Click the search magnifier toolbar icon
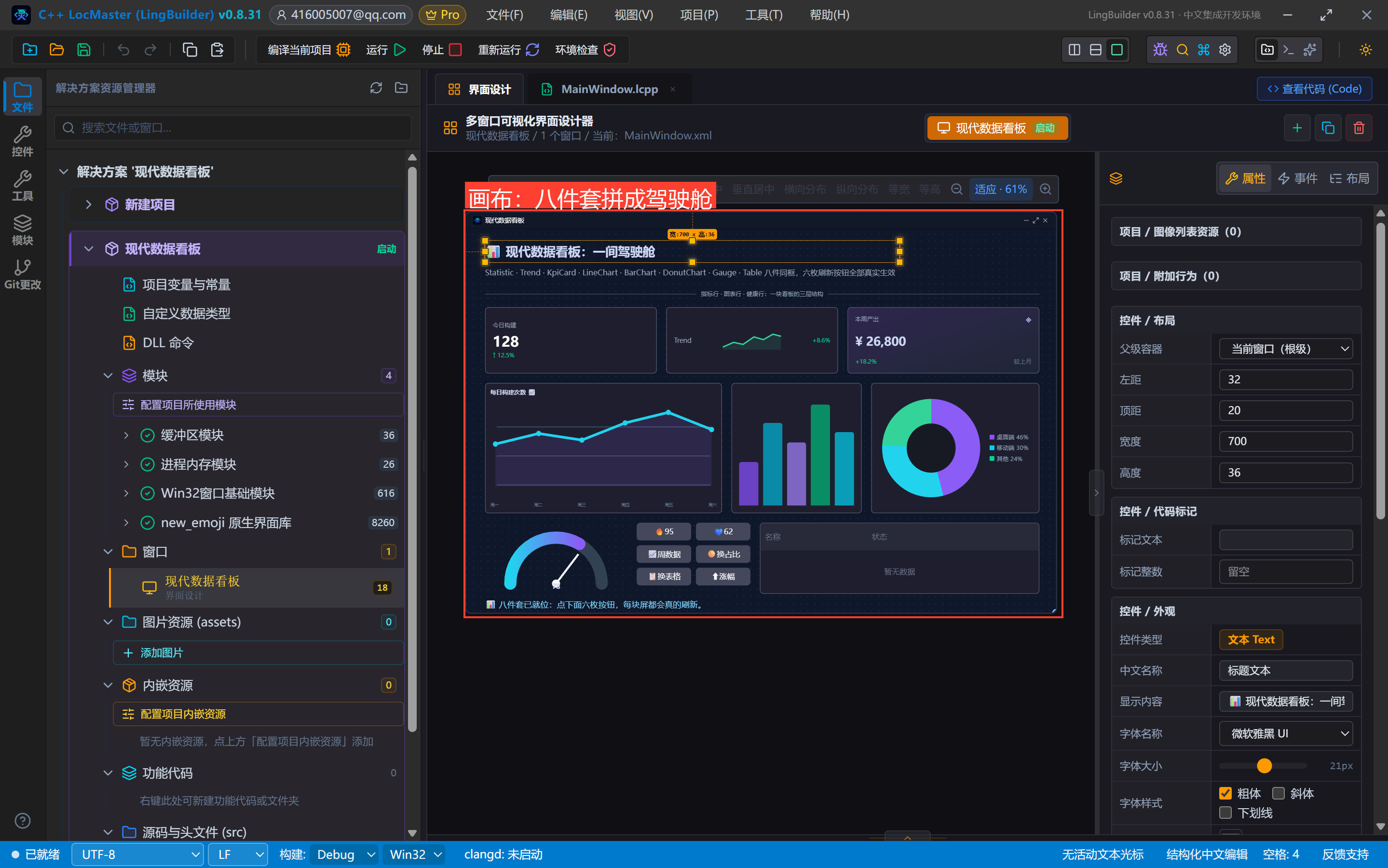 tap(1182, 50)
